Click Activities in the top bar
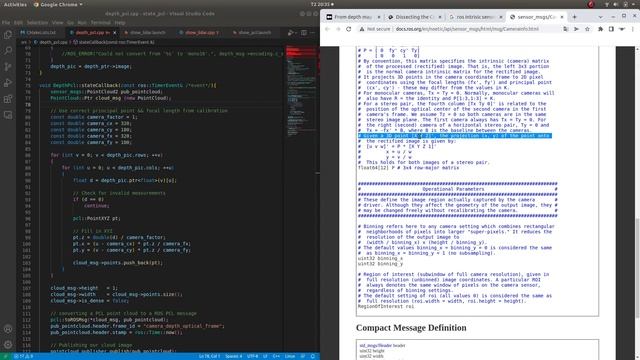 15,4
